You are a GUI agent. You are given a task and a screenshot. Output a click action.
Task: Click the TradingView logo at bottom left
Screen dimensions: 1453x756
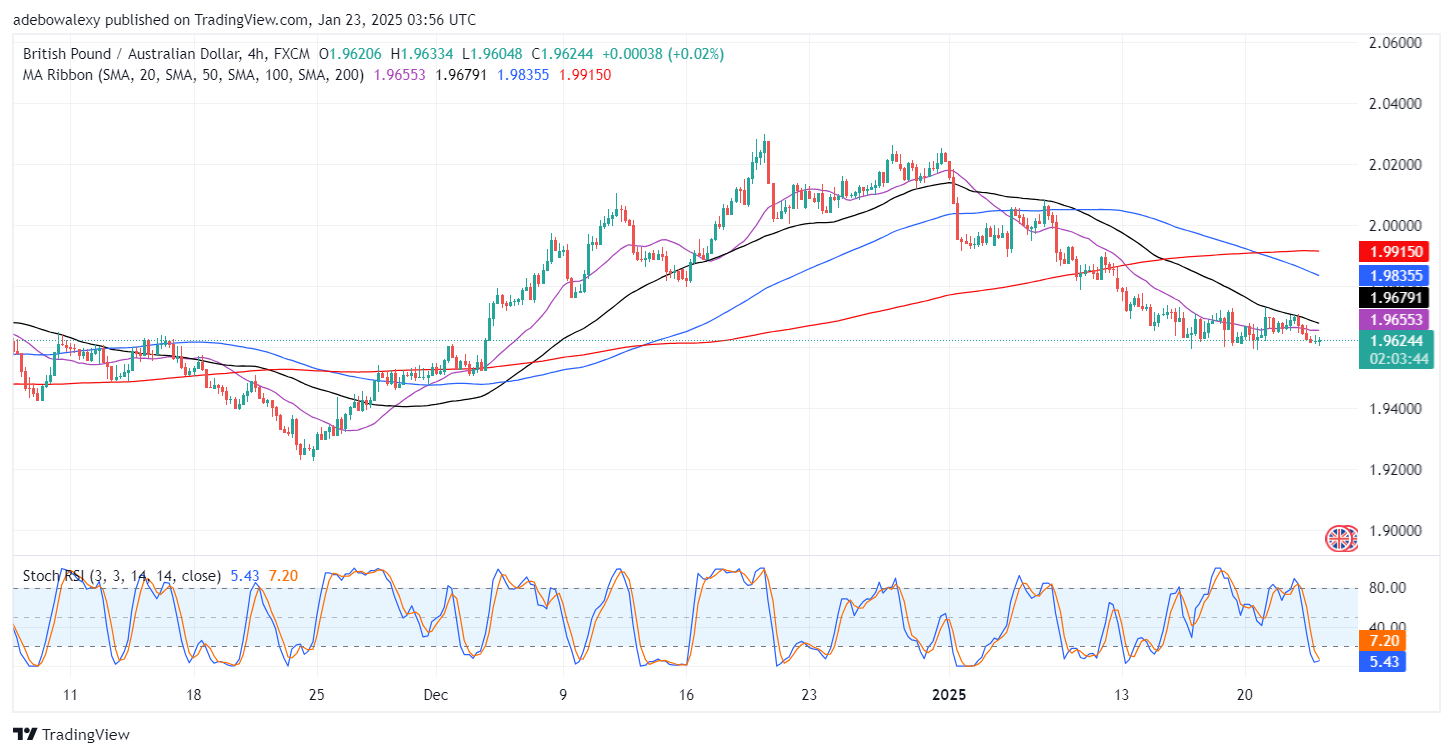pos(71,734)
